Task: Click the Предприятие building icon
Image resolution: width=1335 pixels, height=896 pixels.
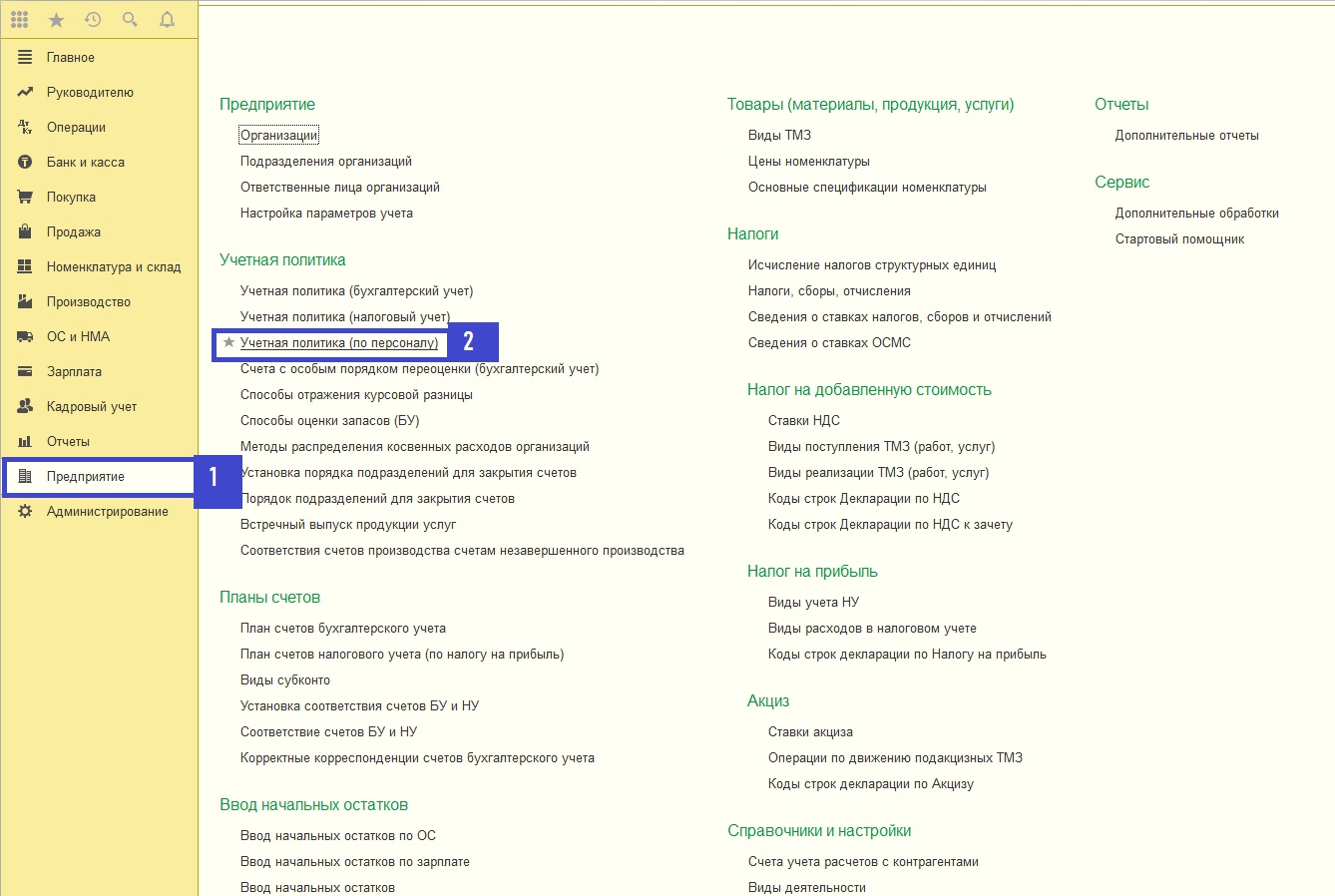Action: (25, 476)
